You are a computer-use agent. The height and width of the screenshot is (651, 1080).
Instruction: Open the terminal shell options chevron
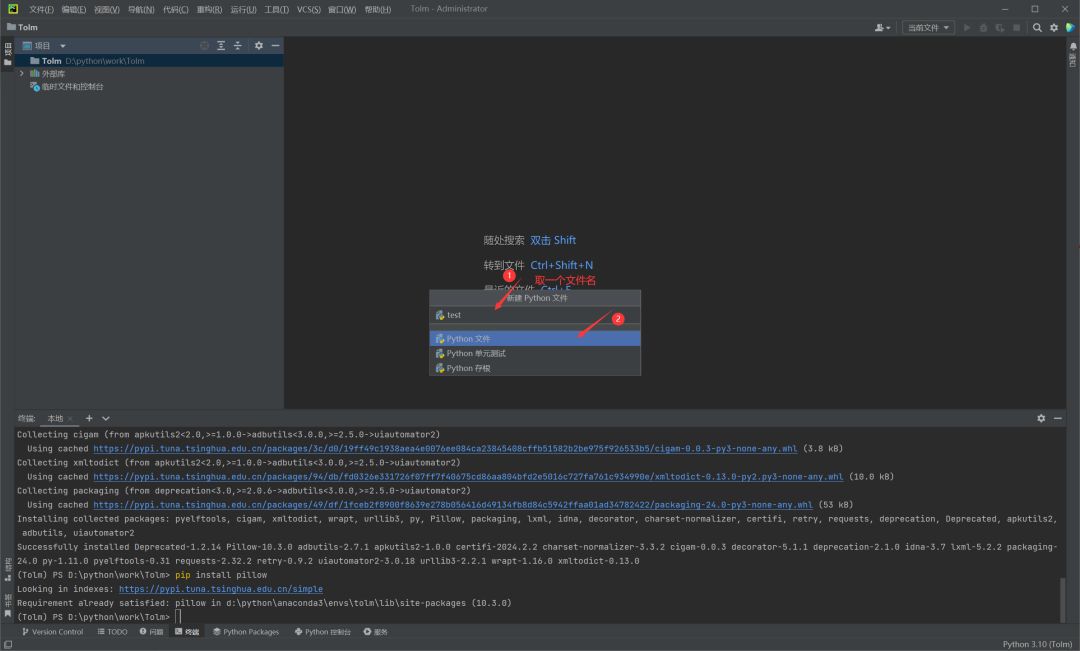(105, 418)
